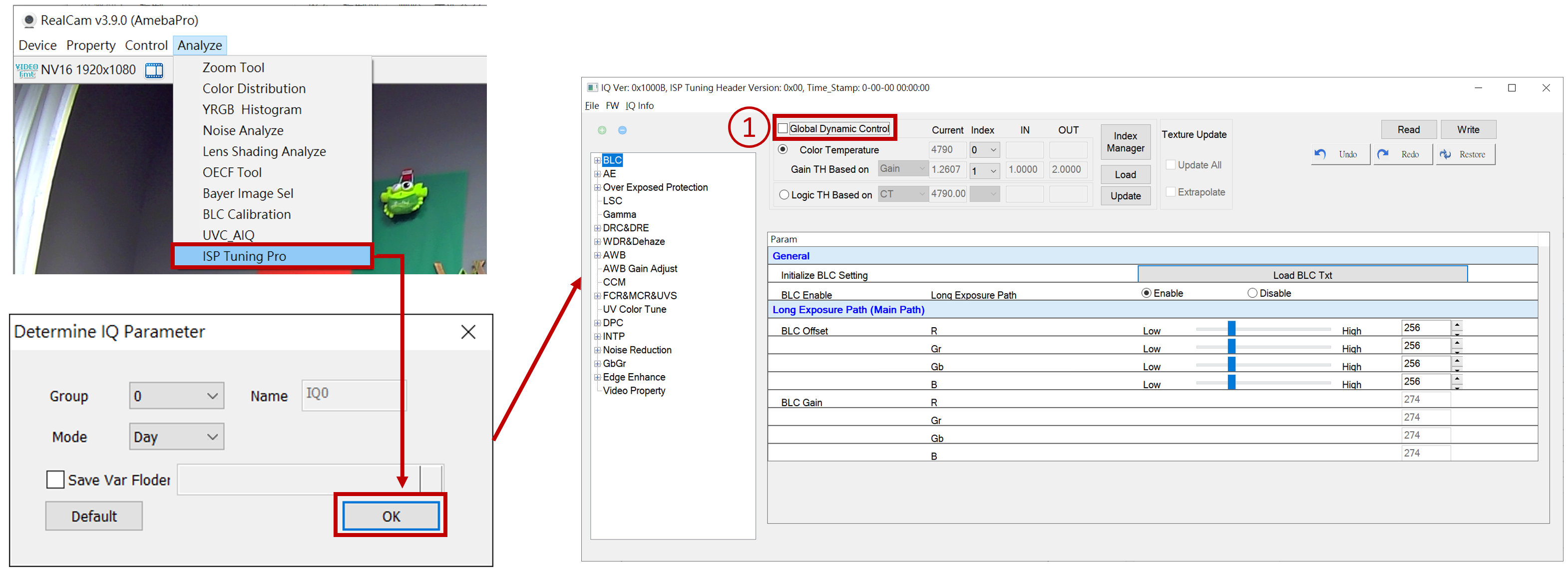Image resolution: width=1568 pixels, height=570 pixels.
Task: Click the Index Manager button
Action: click(x=1125, y=142)
